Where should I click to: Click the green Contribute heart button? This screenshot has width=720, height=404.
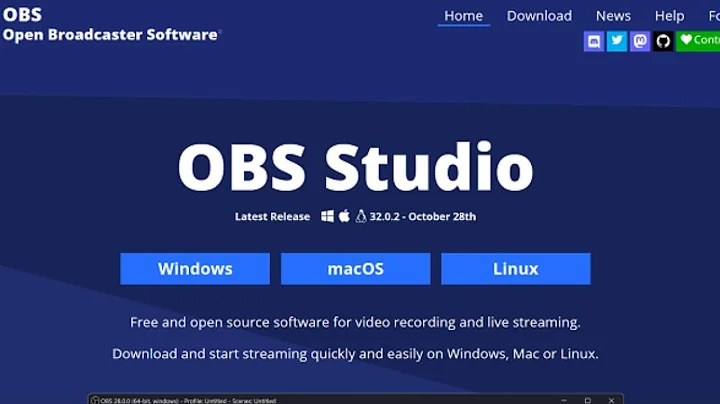click(698, 41)
